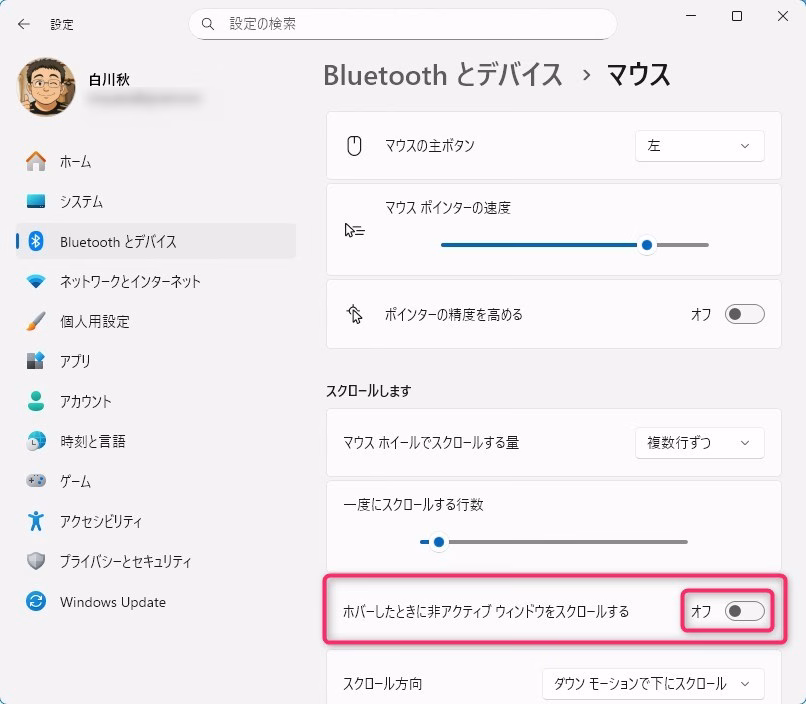Click the 設定の検索 search box
The width and height of the screenshot is (806, 704).
(402, 23)
